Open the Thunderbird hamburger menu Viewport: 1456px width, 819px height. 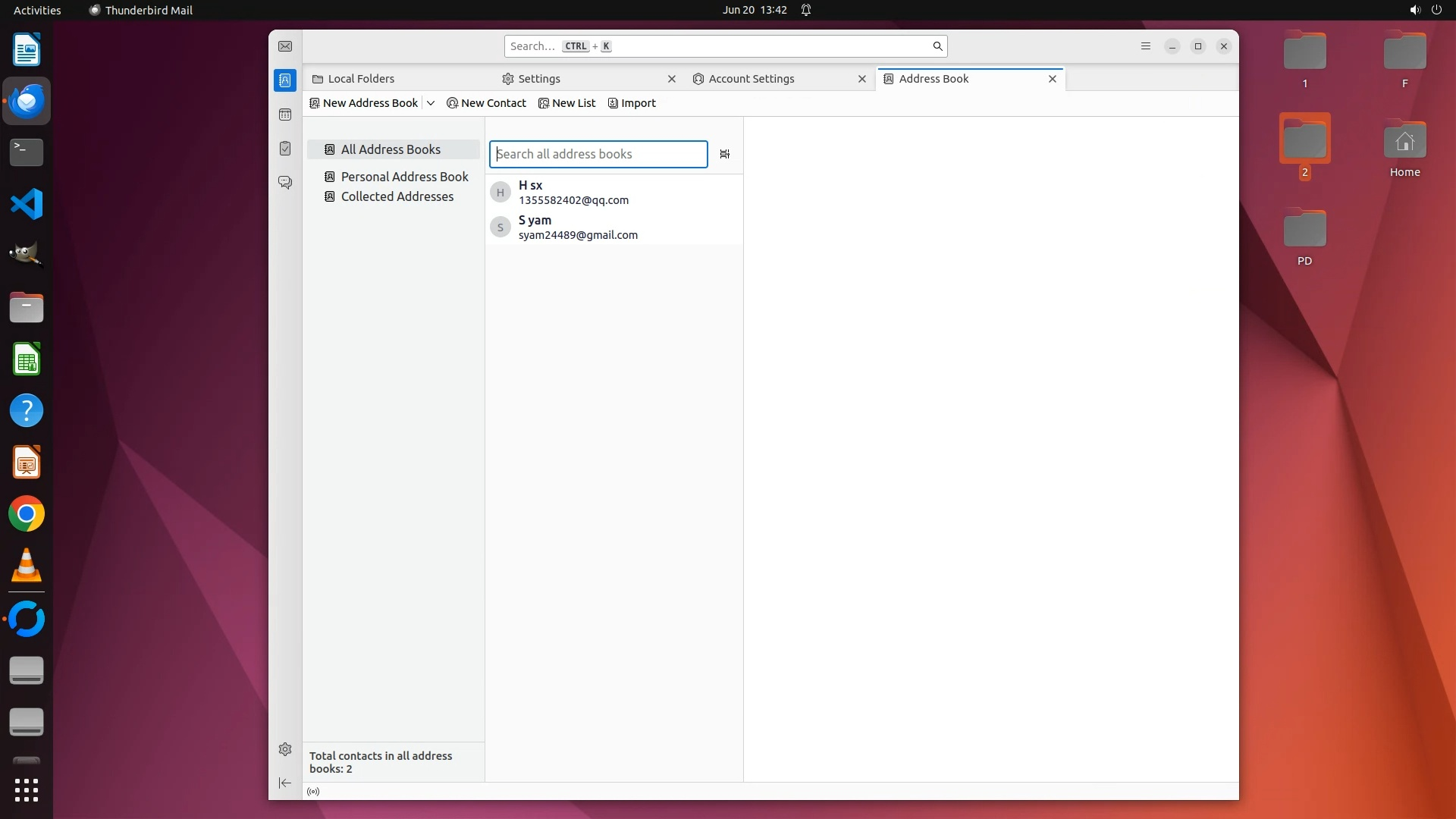[1145, 46]
